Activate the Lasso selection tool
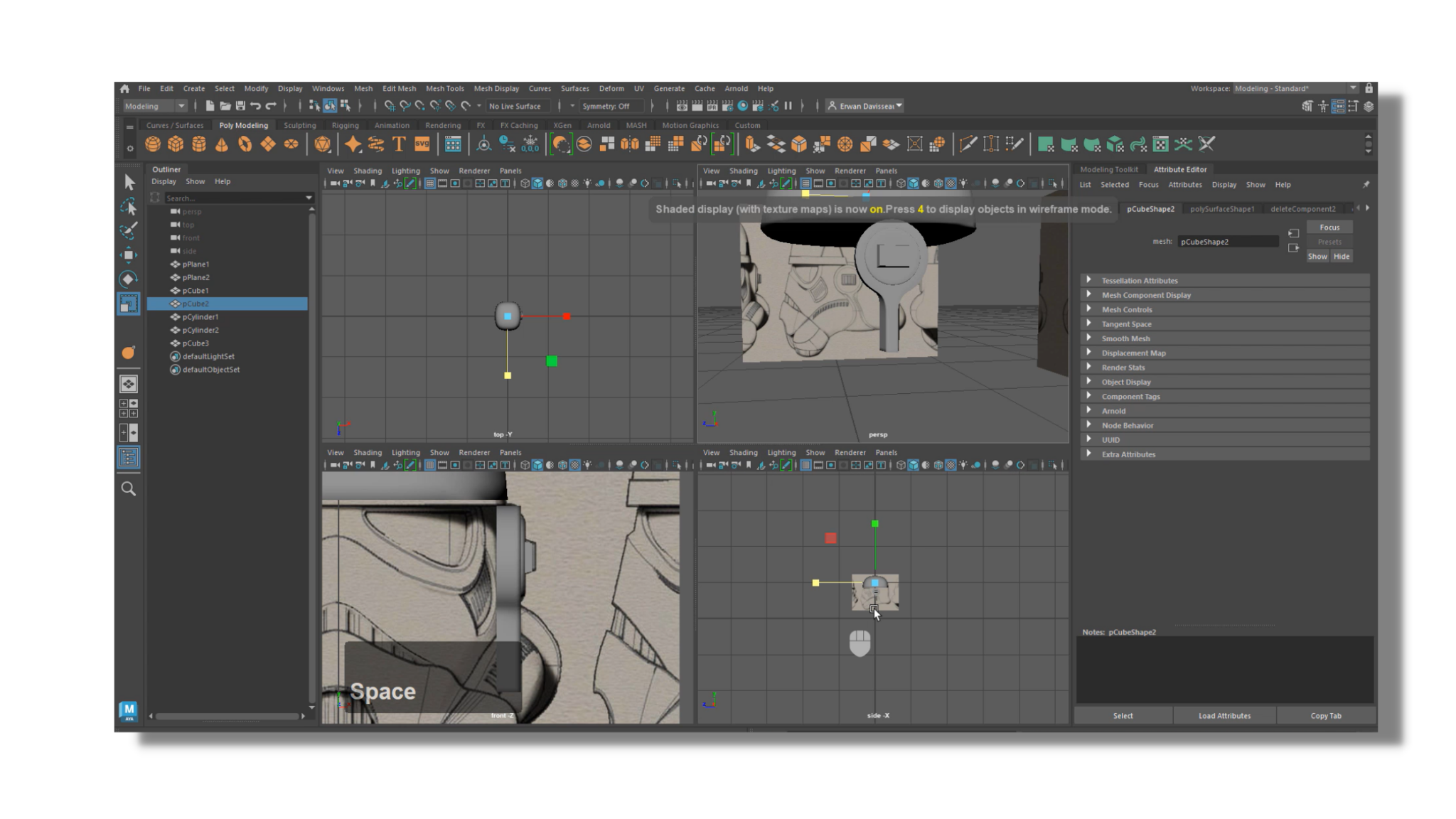Screen dimensions: 1456x819 (129, 207)
